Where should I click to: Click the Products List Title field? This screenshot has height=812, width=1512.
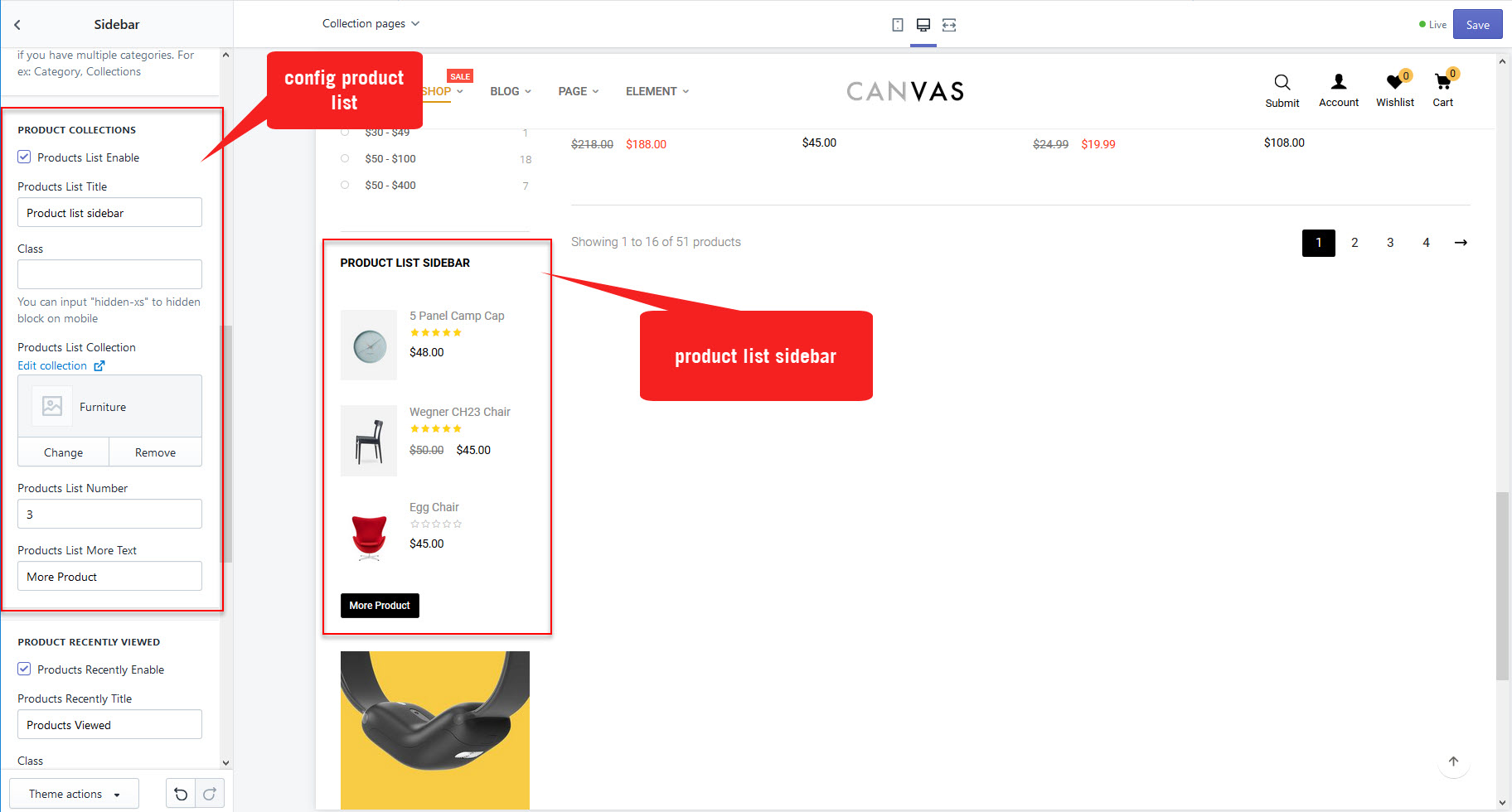click(x=109, y=213)
